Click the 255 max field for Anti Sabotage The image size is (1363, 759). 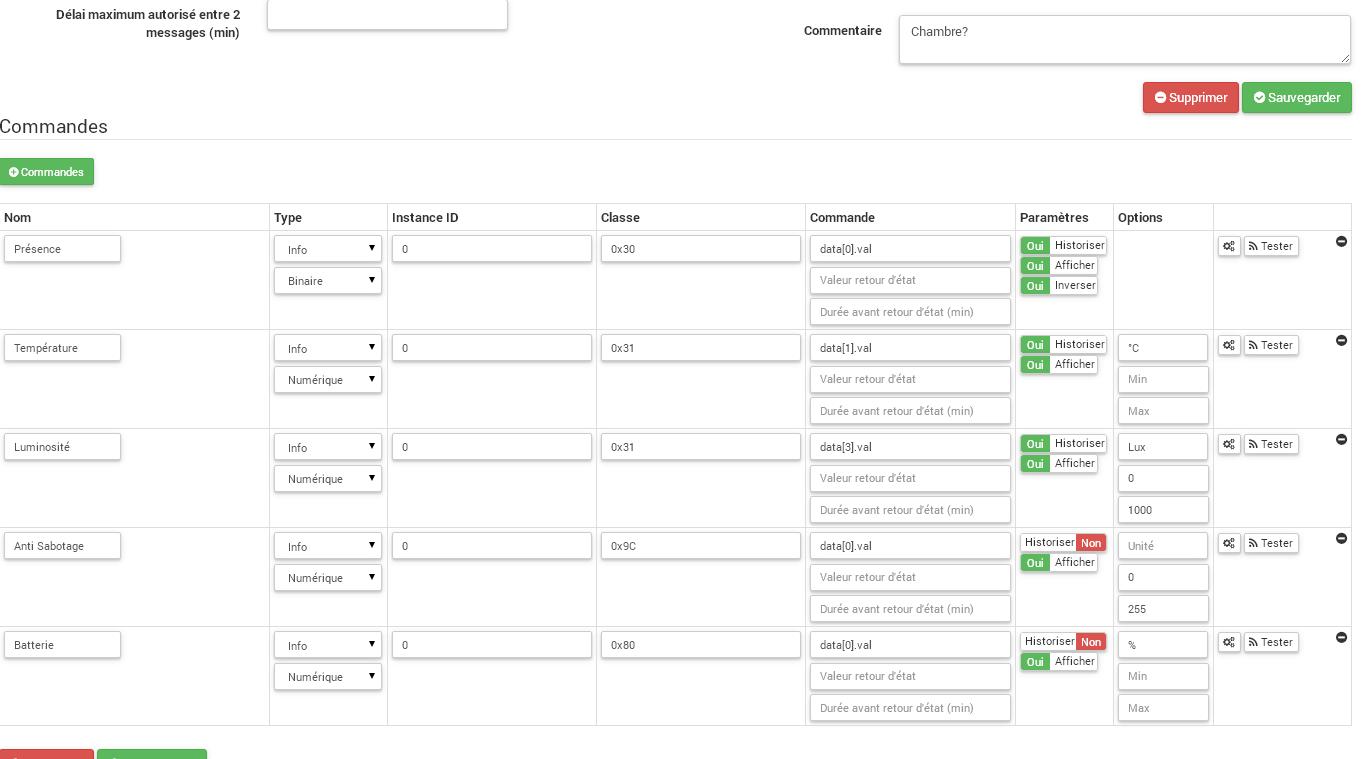pos(1163,609)
